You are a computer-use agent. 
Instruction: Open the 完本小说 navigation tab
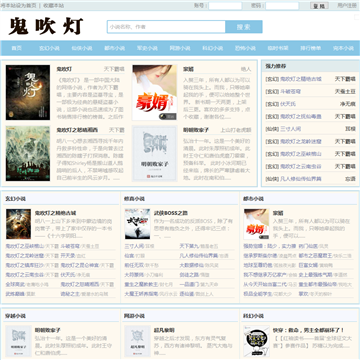(x=343, y=48)
